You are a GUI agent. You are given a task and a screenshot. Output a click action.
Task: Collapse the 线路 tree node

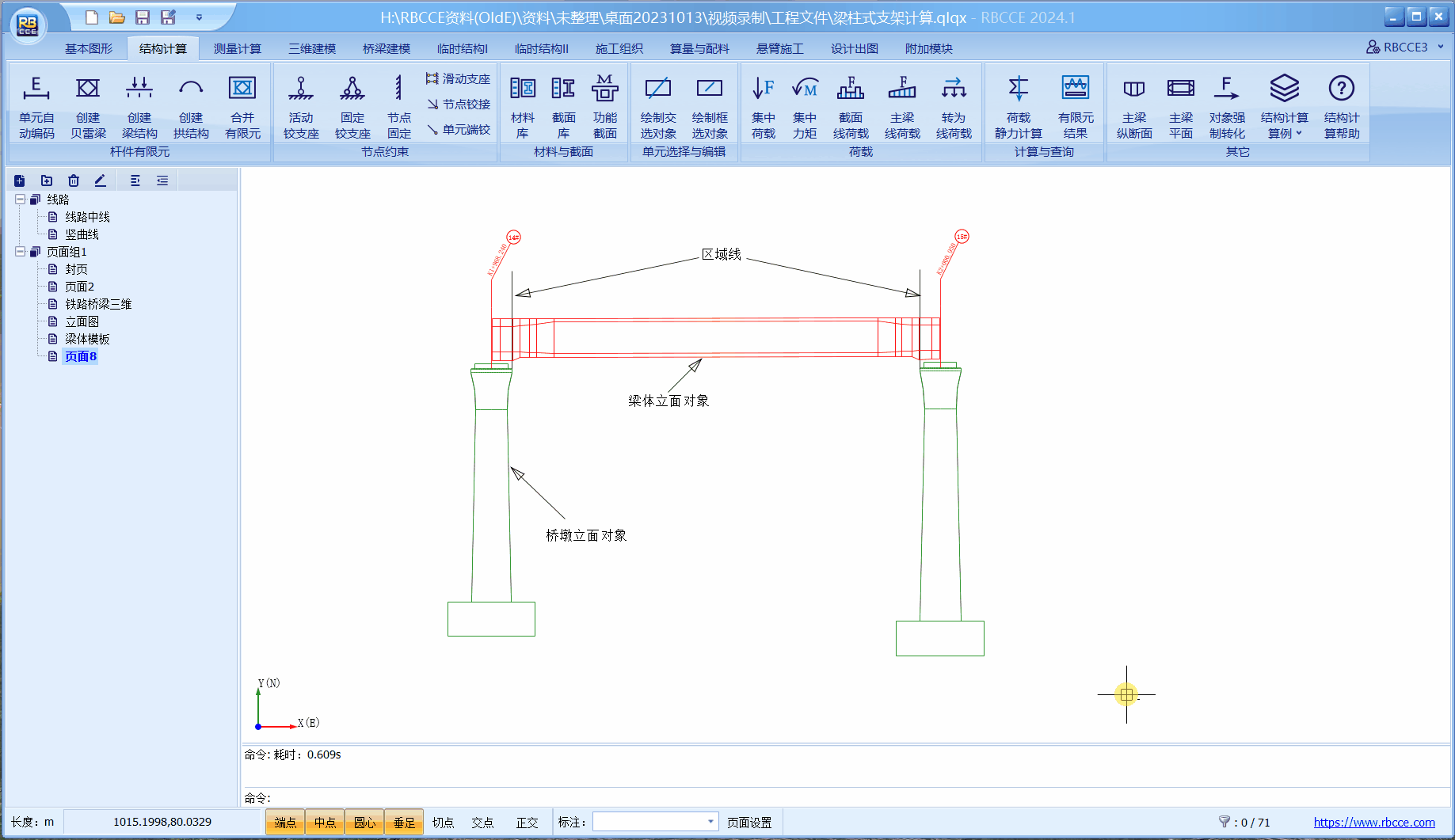point(21,200)
